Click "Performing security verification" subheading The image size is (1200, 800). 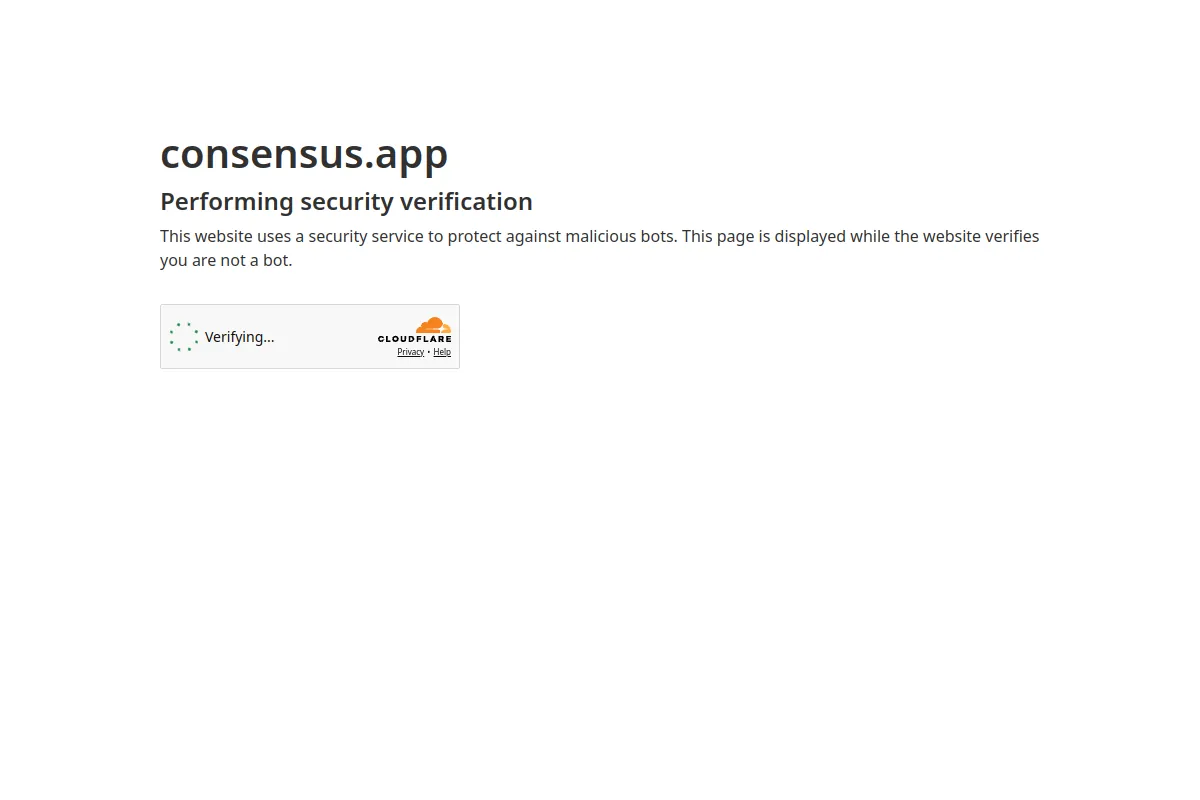[x=346, y=201]
